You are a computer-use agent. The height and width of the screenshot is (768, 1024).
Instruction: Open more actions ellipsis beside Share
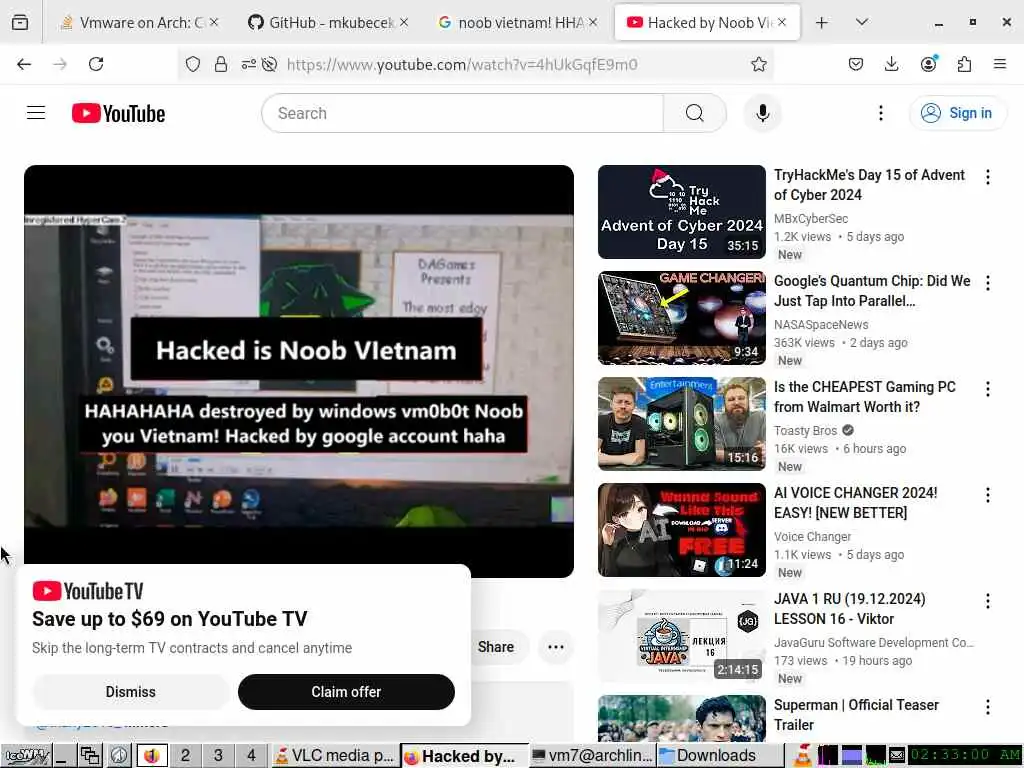tap(556, 647)
